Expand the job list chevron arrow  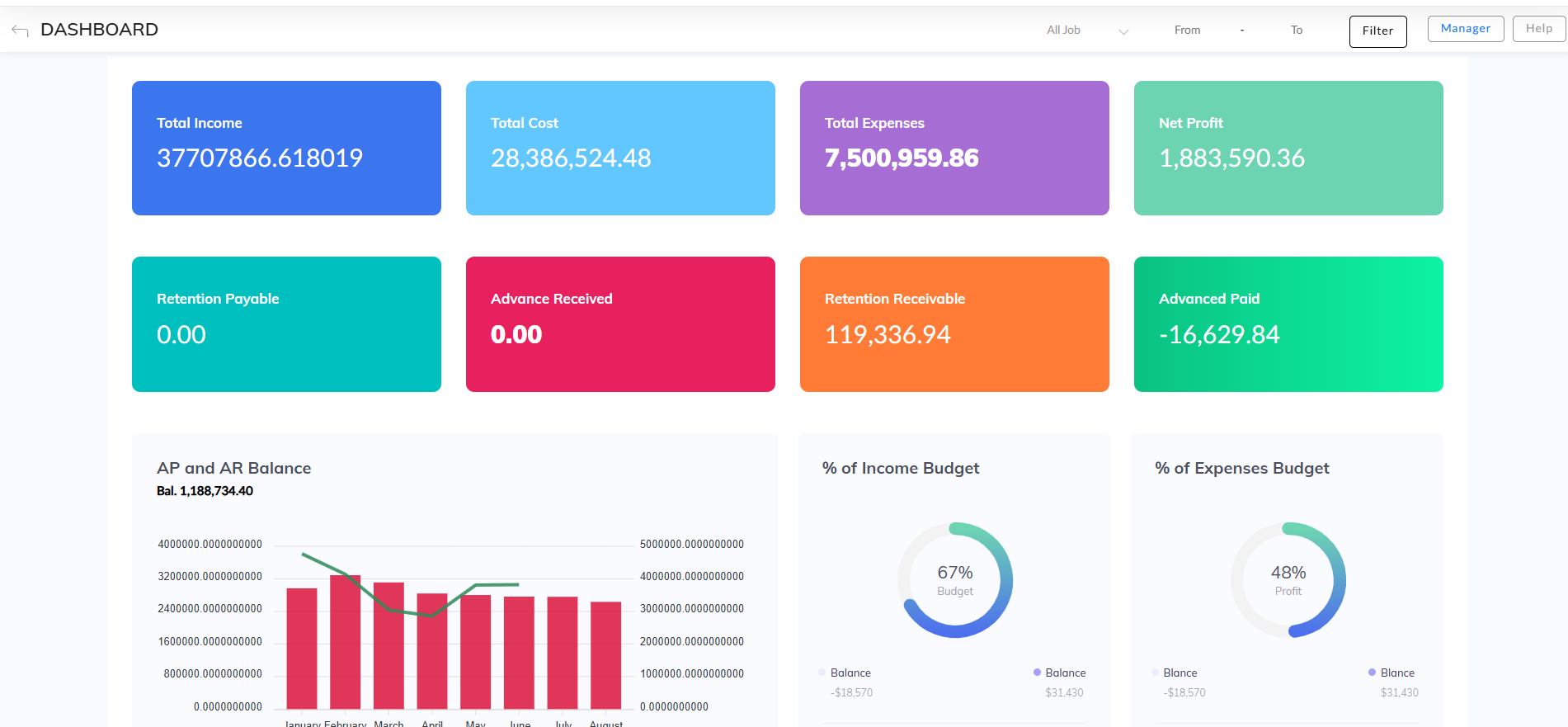1123,31
